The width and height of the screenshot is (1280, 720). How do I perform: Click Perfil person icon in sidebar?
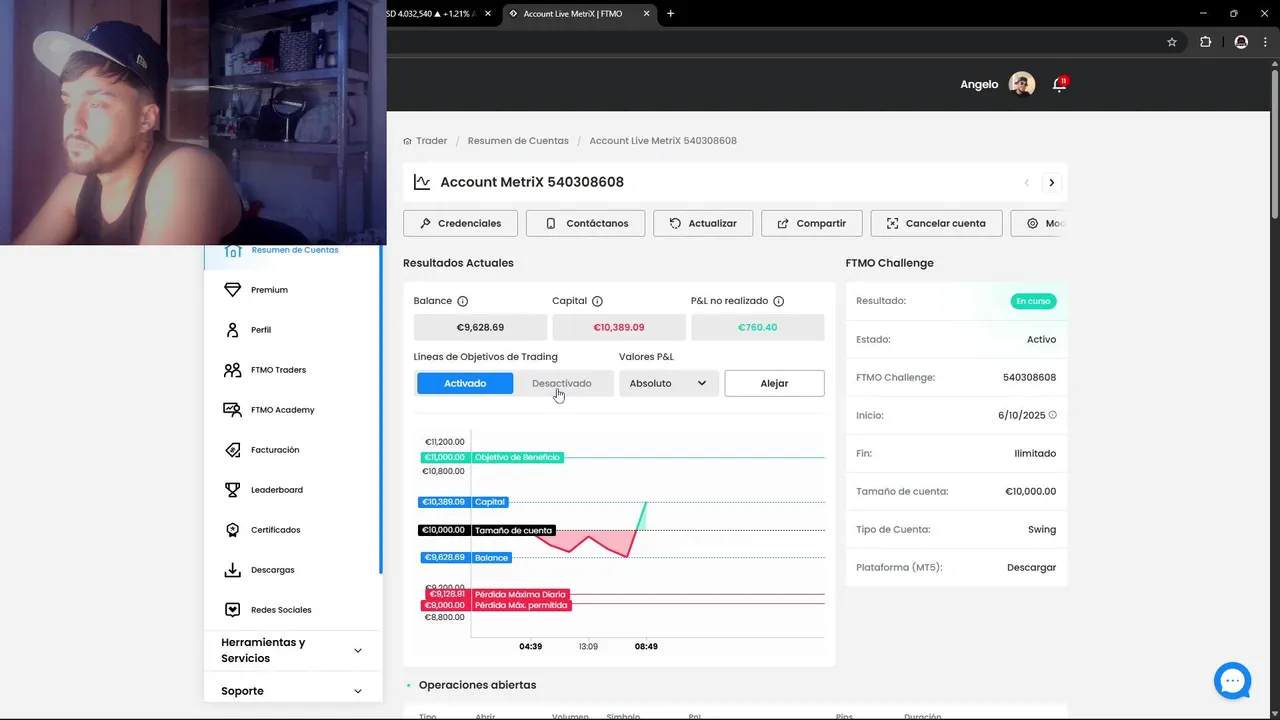(232, 330)
